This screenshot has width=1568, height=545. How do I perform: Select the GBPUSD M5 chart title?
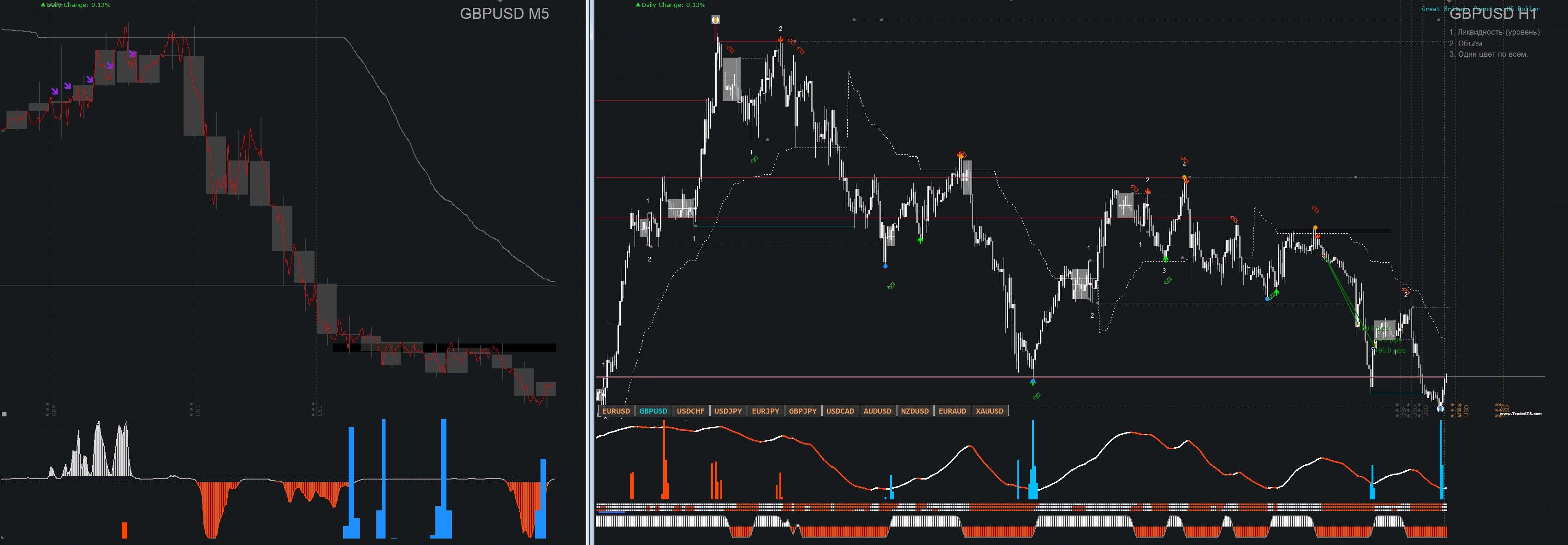click(x=504, y=14)
